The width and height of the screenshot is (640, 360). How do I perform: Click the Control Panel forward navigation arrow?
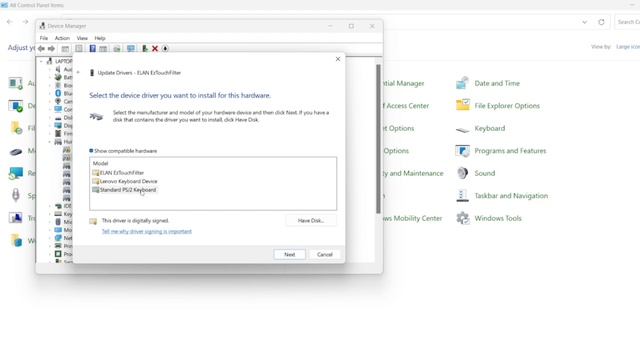coord(25,22)
